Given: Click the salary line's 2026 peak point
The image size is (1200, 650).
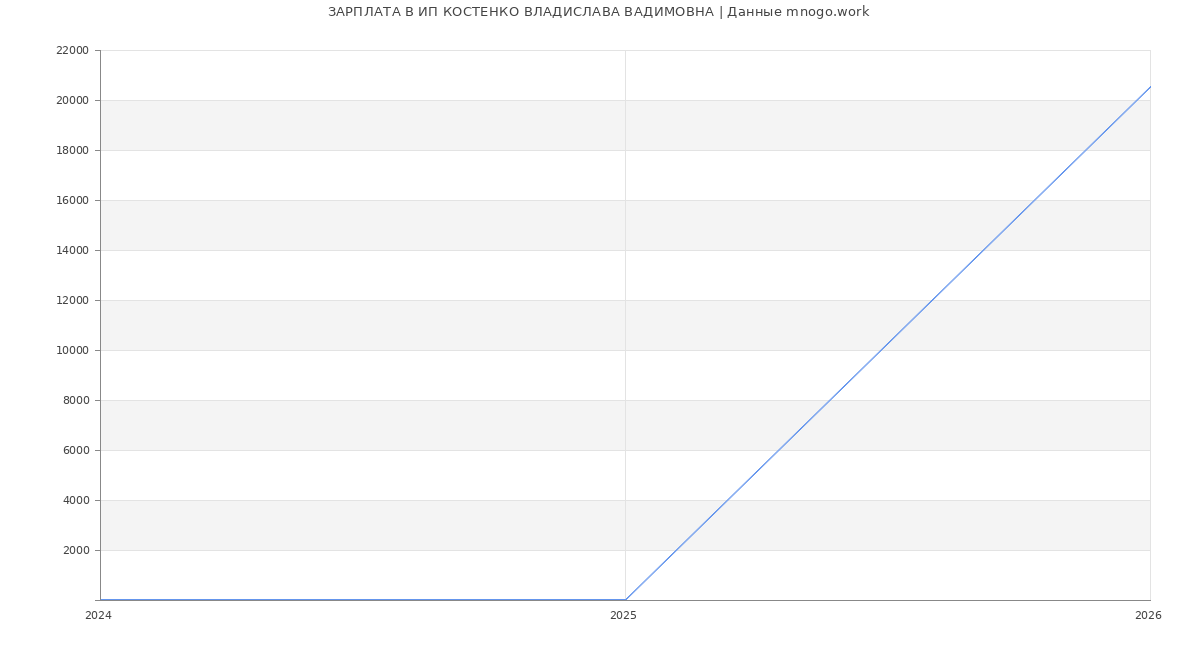Looking at the screenshot, I should 1150,87.
